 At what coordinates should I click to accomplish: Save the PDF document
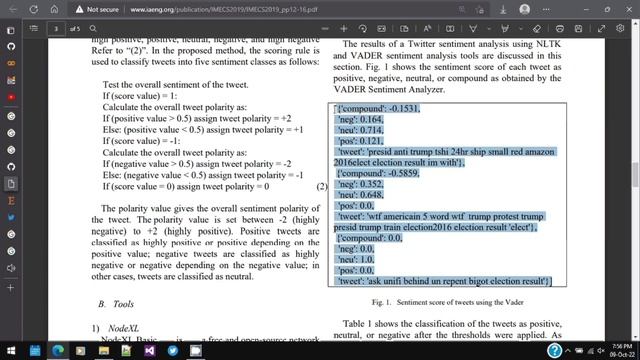point(578,28)
